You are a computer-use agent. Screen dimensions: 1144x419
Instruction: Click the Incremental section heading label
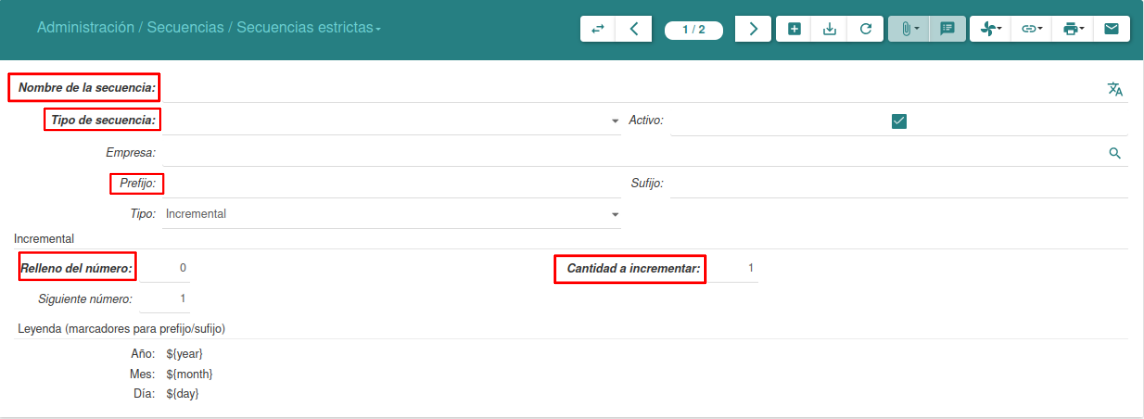tap(45, 239)
